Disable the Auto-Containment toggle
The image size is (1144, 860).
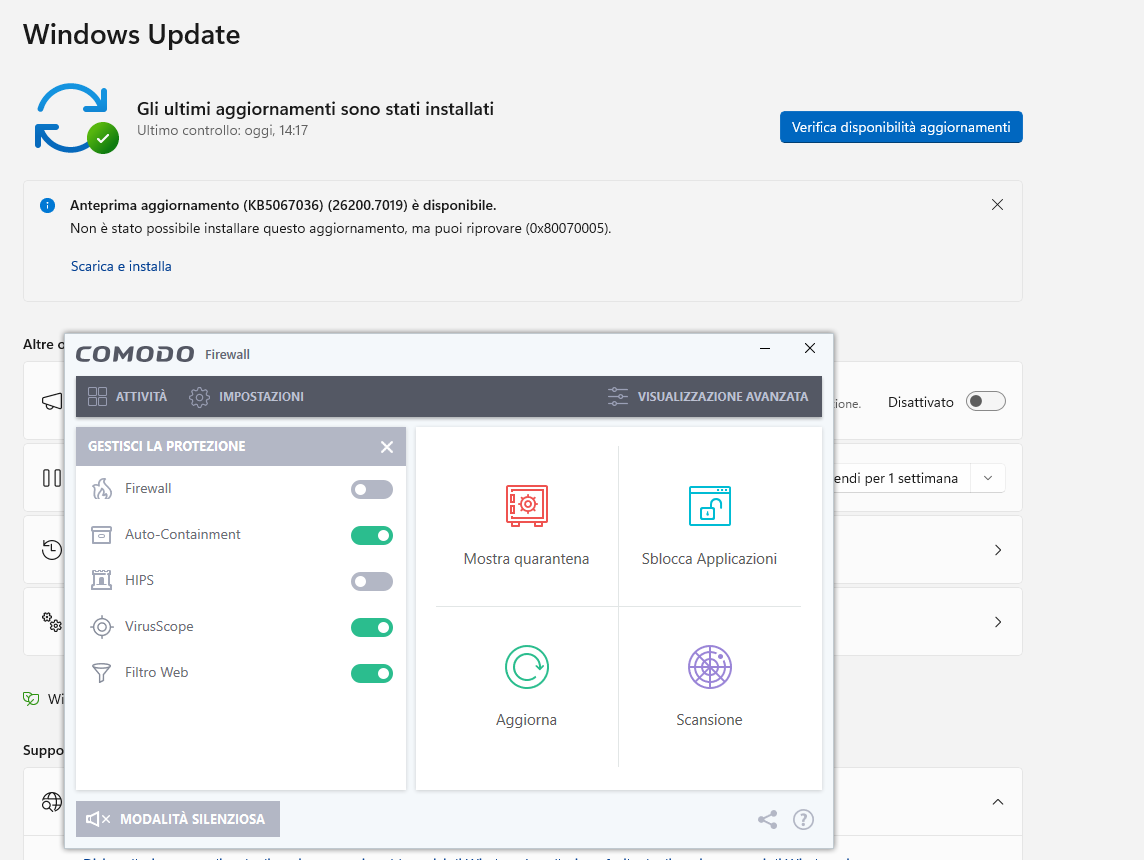pyautogui.click(x=372, y=536)
